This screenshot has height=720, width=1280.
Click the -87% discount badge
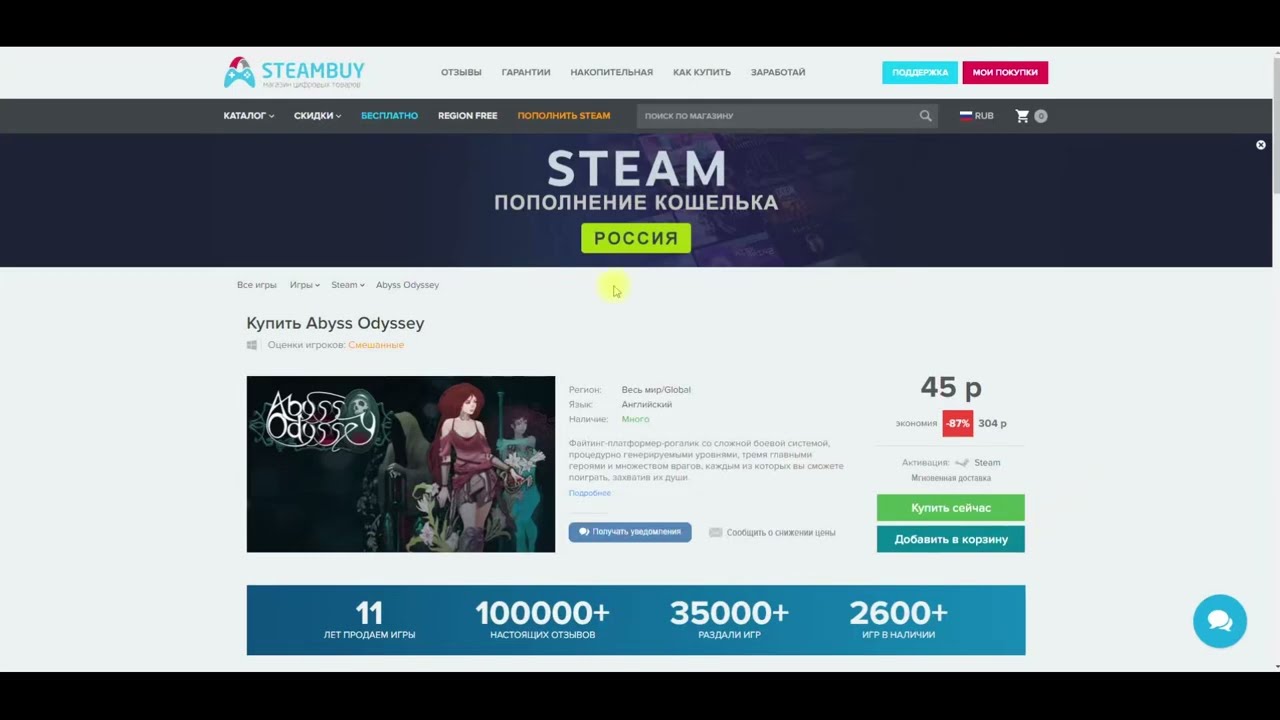click(958, 423)
